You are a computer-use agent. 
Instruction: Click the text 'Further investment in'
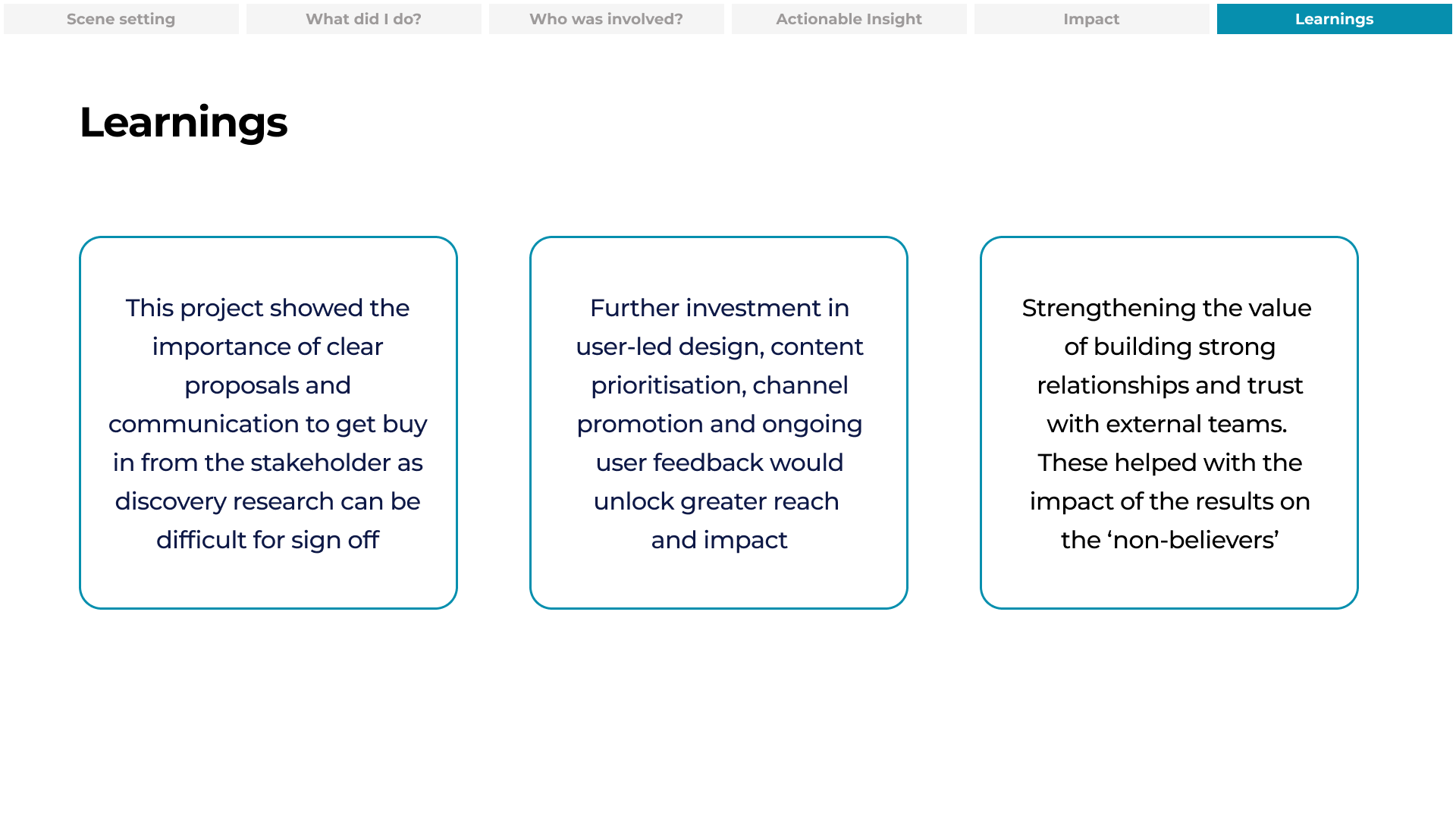(x=720, y=308)
